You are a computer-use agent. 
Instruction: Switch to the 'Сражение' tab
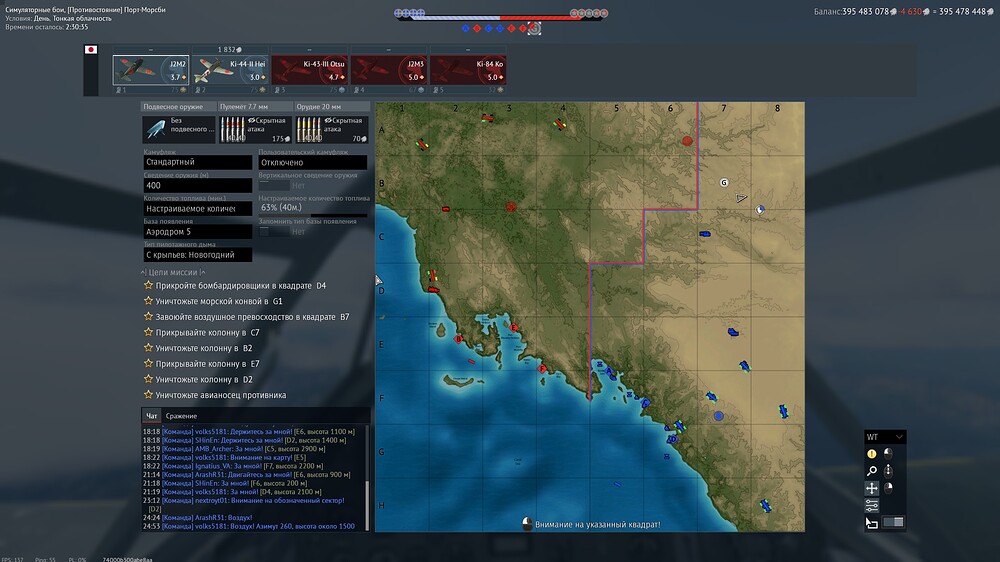click(181, 416)
